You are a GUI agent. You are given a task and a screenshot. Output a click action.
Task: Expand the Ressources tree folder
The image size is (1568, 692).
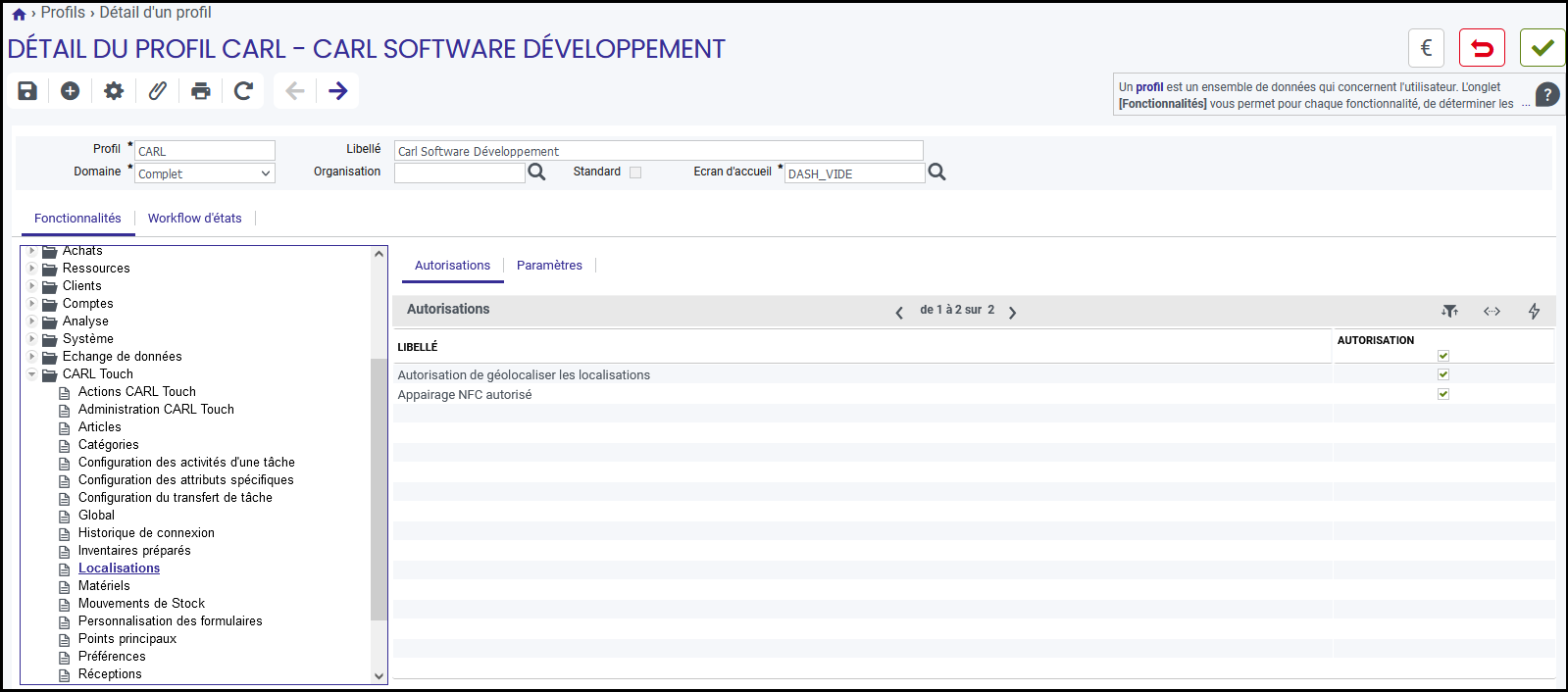pyautogui.click(x=32, y=269)
